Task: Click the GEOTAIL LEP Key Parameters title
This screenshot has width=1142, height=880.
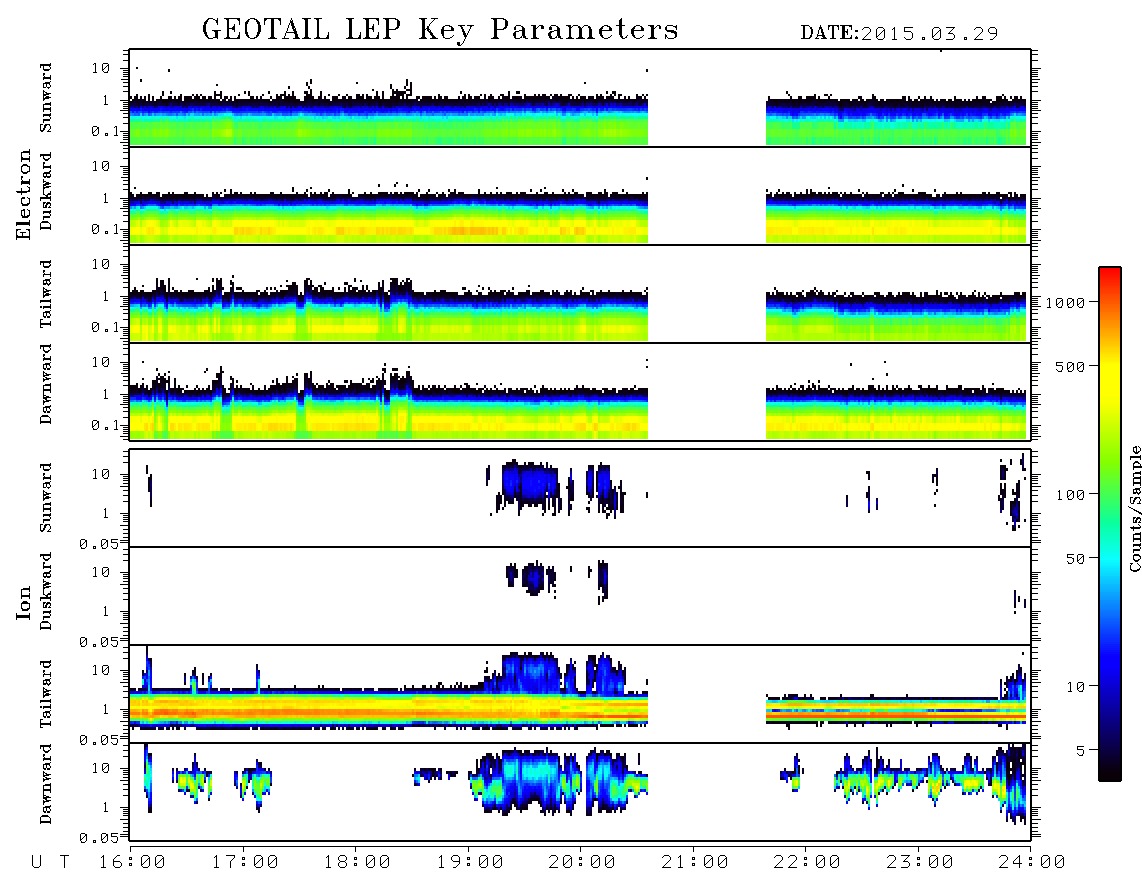Action: pyautogui.click(x=440, y=30)
